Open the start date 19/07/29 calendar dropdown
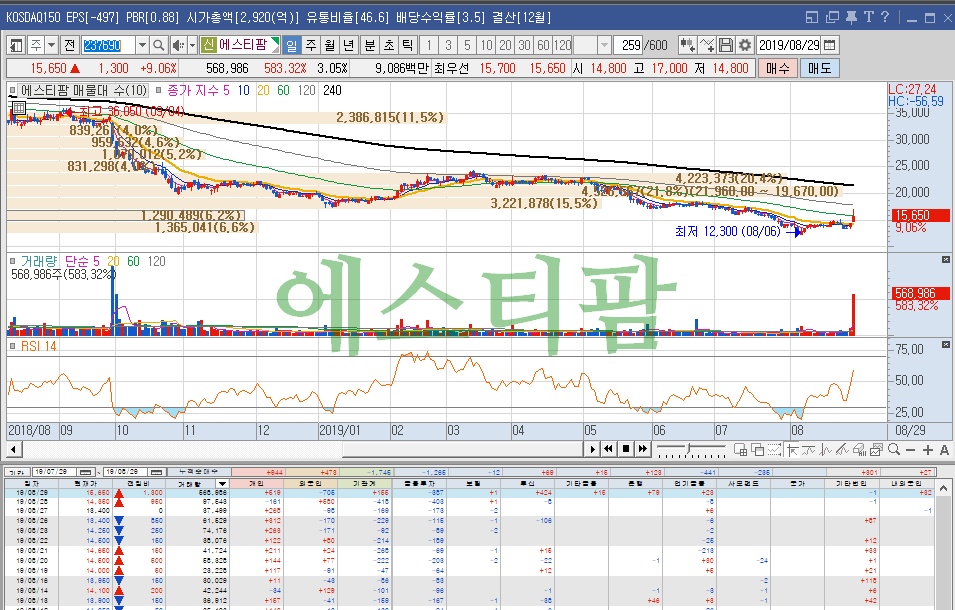The image size is (955, 610). click(85, 472)
